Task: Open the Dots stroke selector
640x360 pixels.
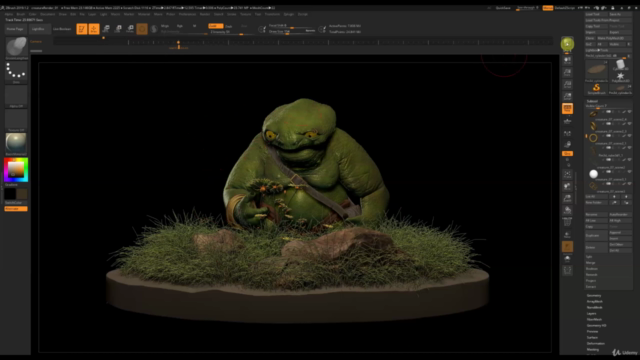Action: pos(16,72)
